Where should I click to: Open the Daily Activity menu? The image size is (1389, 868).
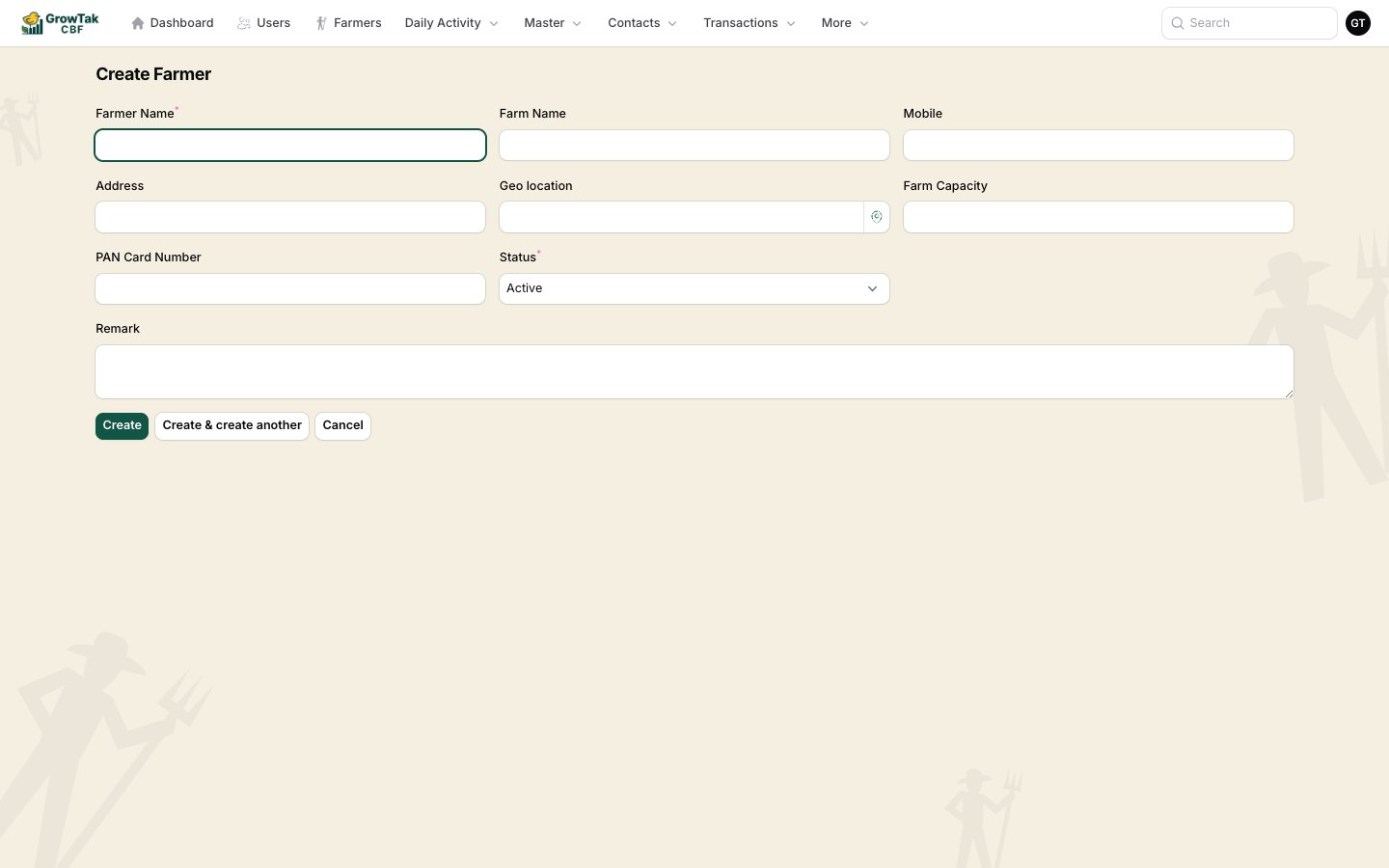tap(451, 23)
